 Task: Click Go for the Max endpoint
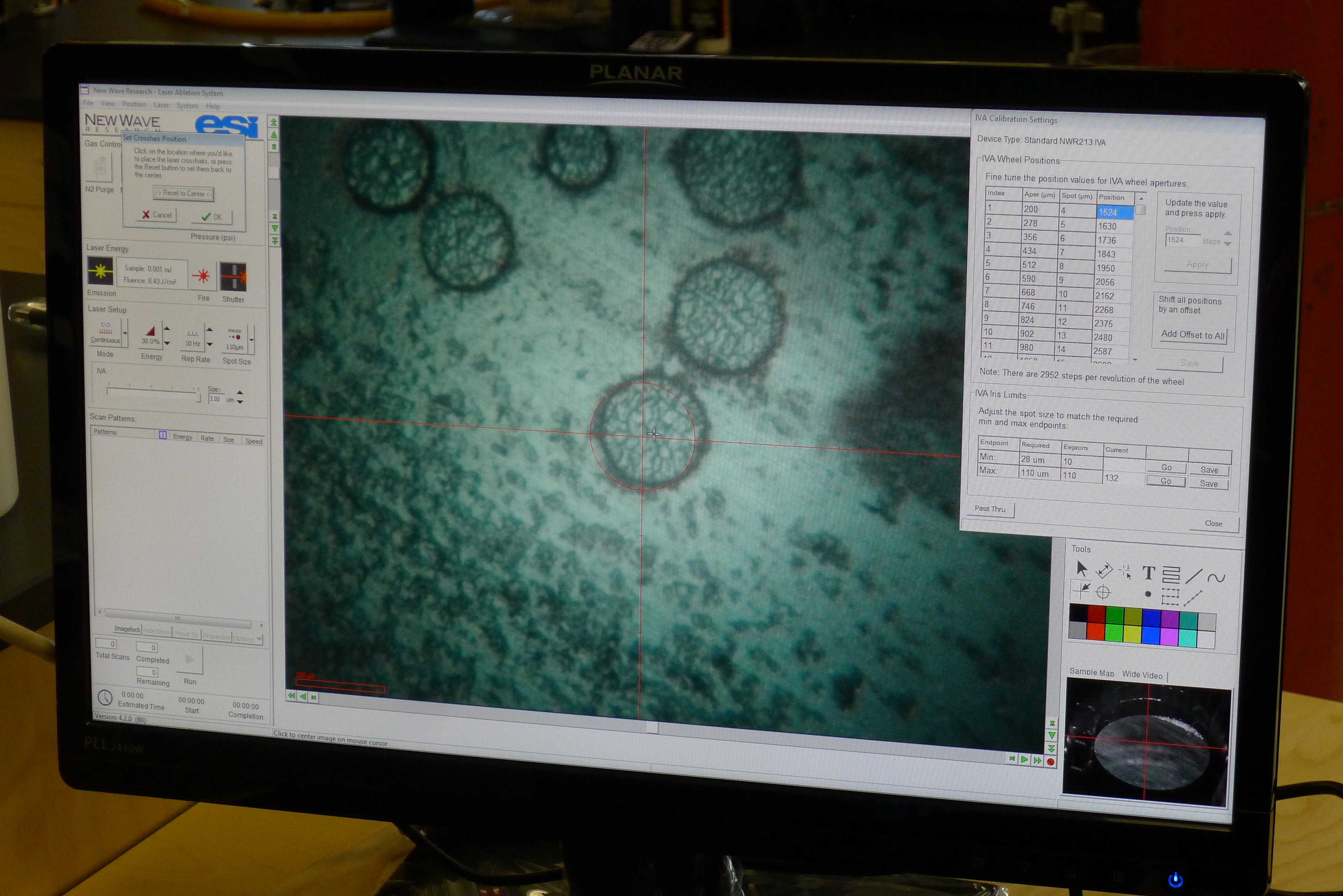[1166, 481]
